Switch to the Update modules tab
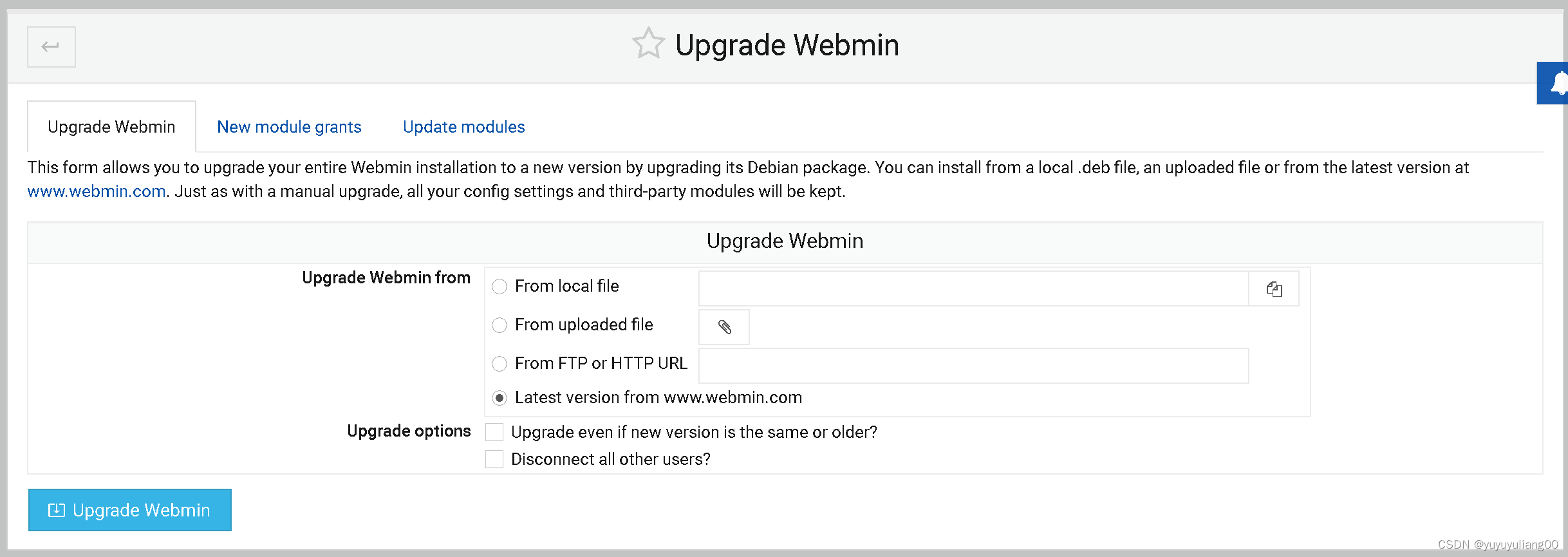 [x=463, y=126]
